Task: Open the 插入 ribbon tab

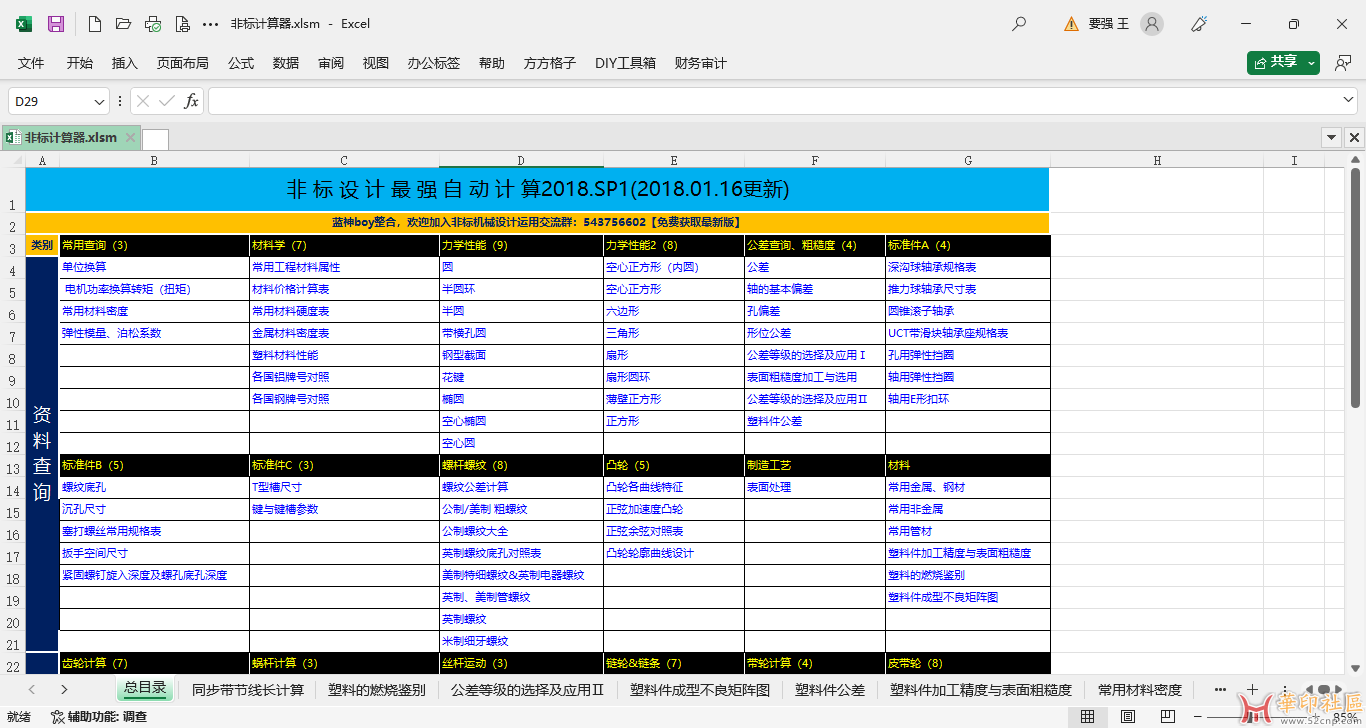Action: pyautogui.click(x=125, y=63)
